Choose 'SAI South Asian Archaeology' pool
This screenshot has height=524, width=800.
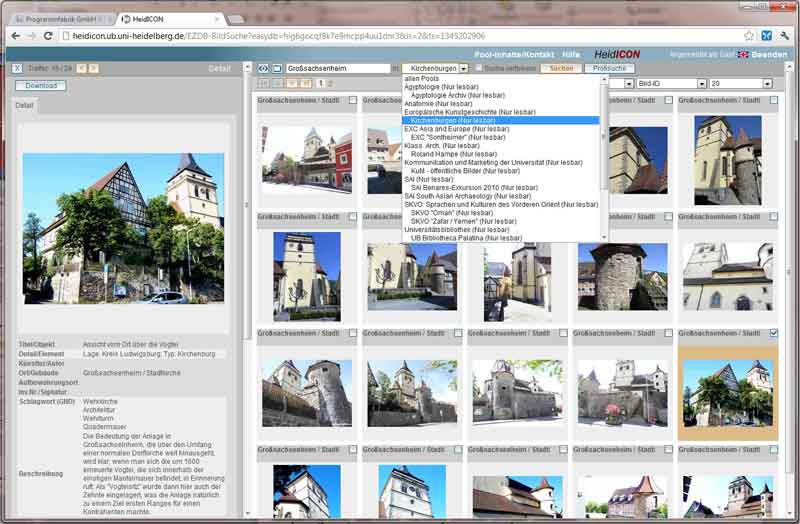467,196
